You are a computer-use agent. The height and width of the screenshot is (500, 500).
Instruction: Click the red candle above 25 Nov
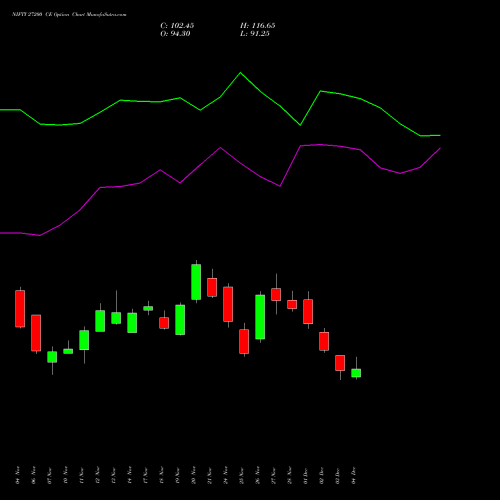[x=244, y=341]
